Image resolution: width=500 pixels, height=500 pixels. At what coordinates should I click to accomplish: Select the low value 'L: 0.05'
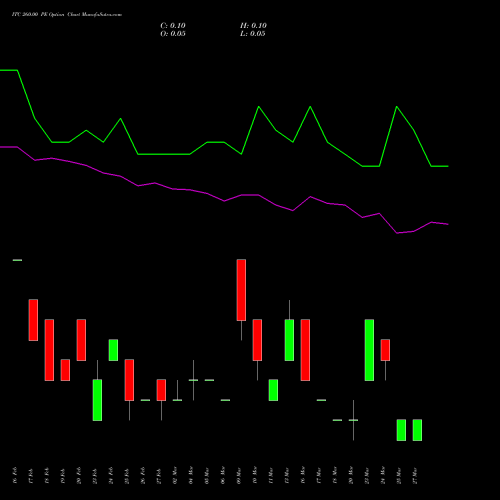point(253,34)
